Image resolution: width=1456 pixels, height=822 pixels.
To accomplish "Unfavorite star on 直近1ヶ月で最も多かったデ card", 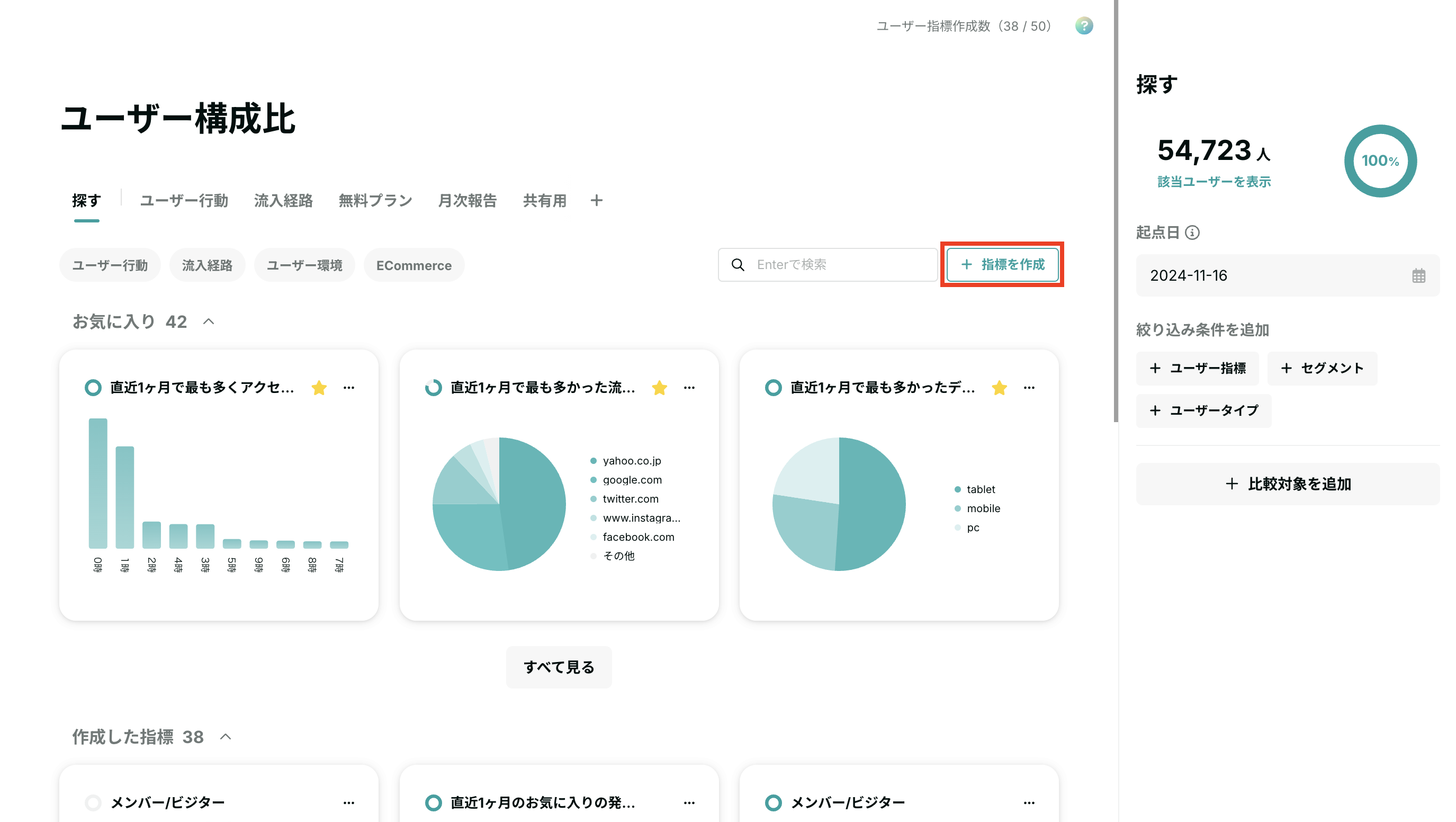I will point(999,388).
